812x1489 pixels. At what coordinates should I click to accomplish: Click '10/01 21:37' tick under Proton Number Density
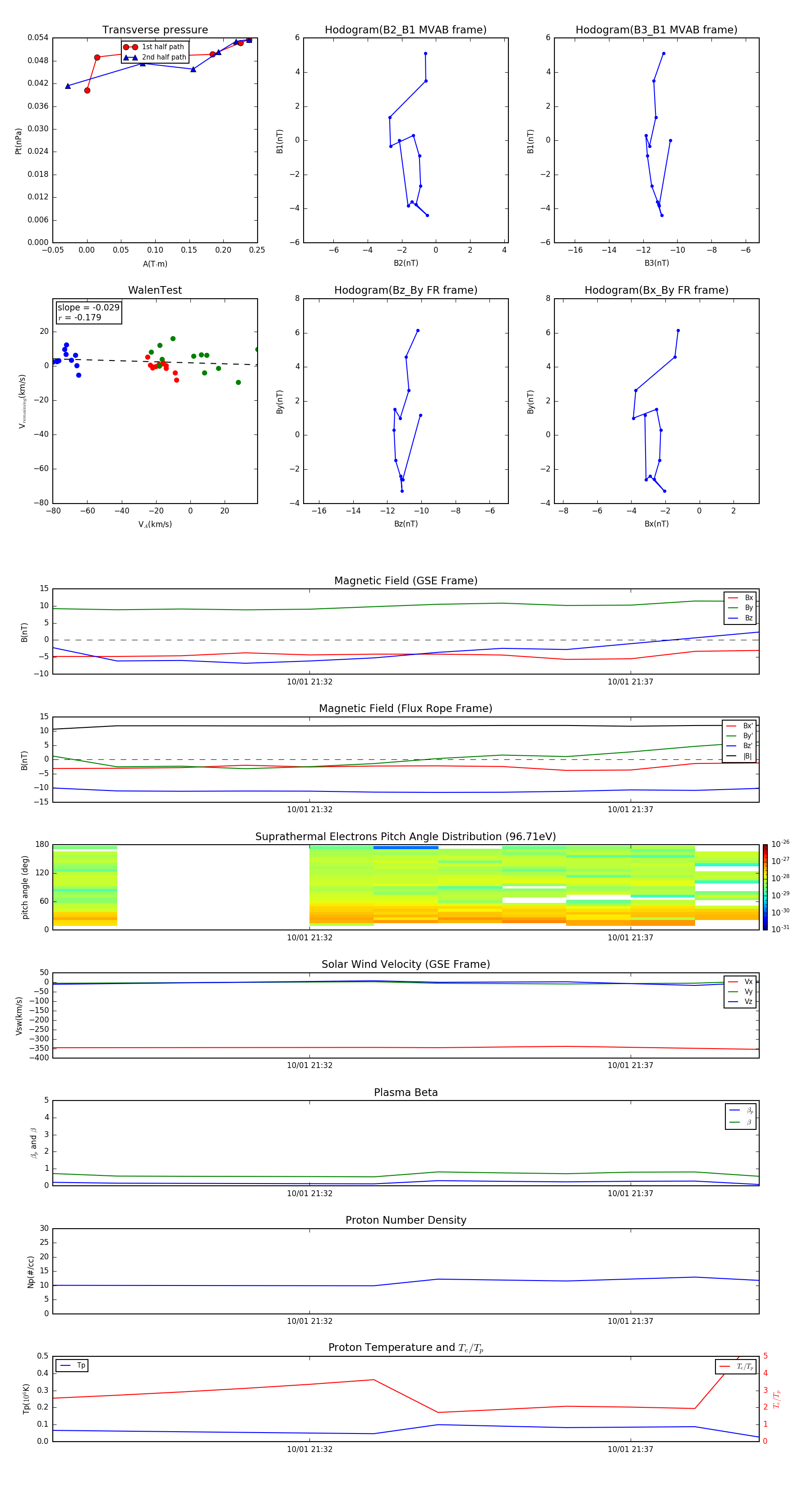(630, 1321)
